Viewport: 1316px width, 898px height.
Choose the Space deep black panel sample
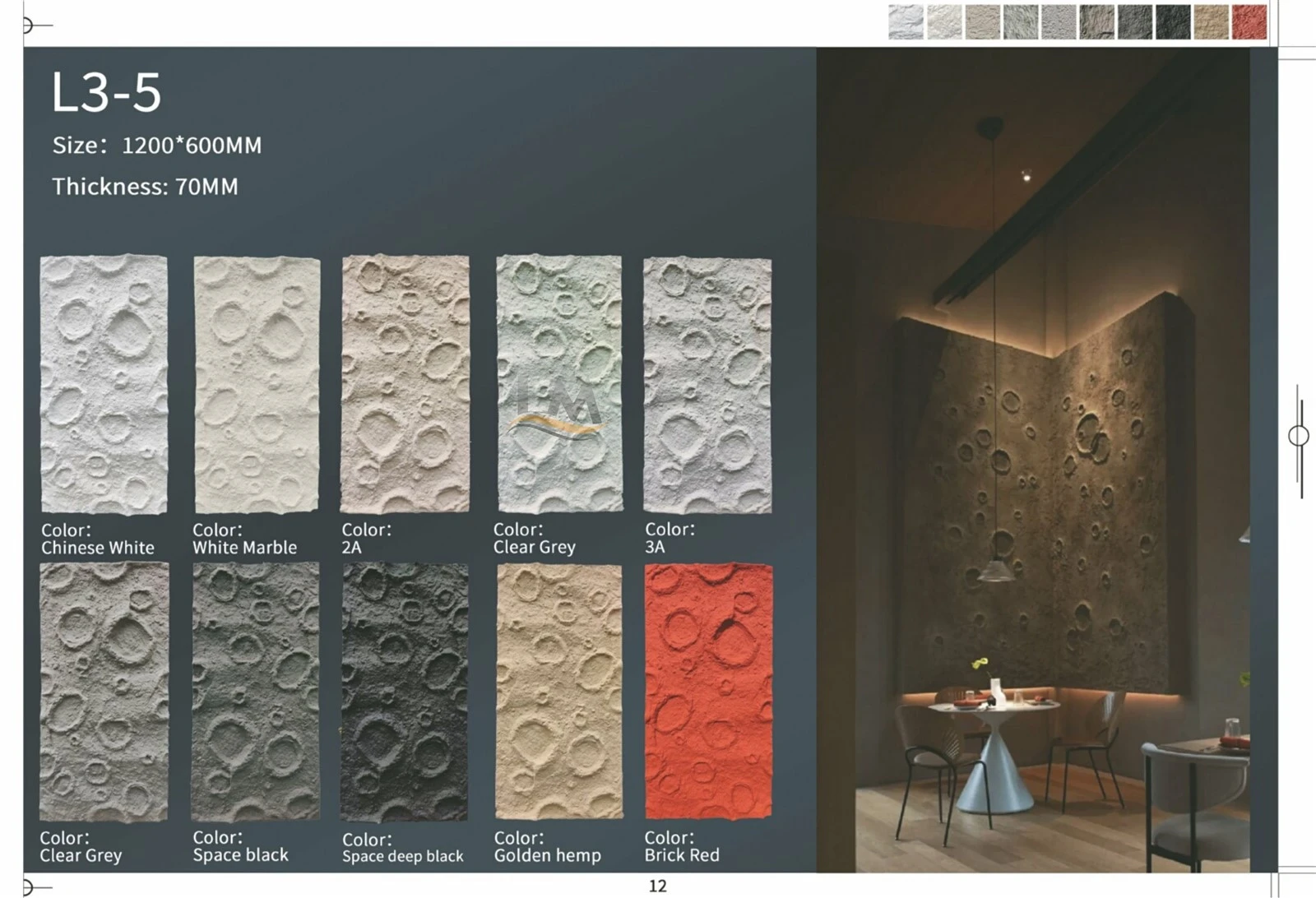pos(405,692)
